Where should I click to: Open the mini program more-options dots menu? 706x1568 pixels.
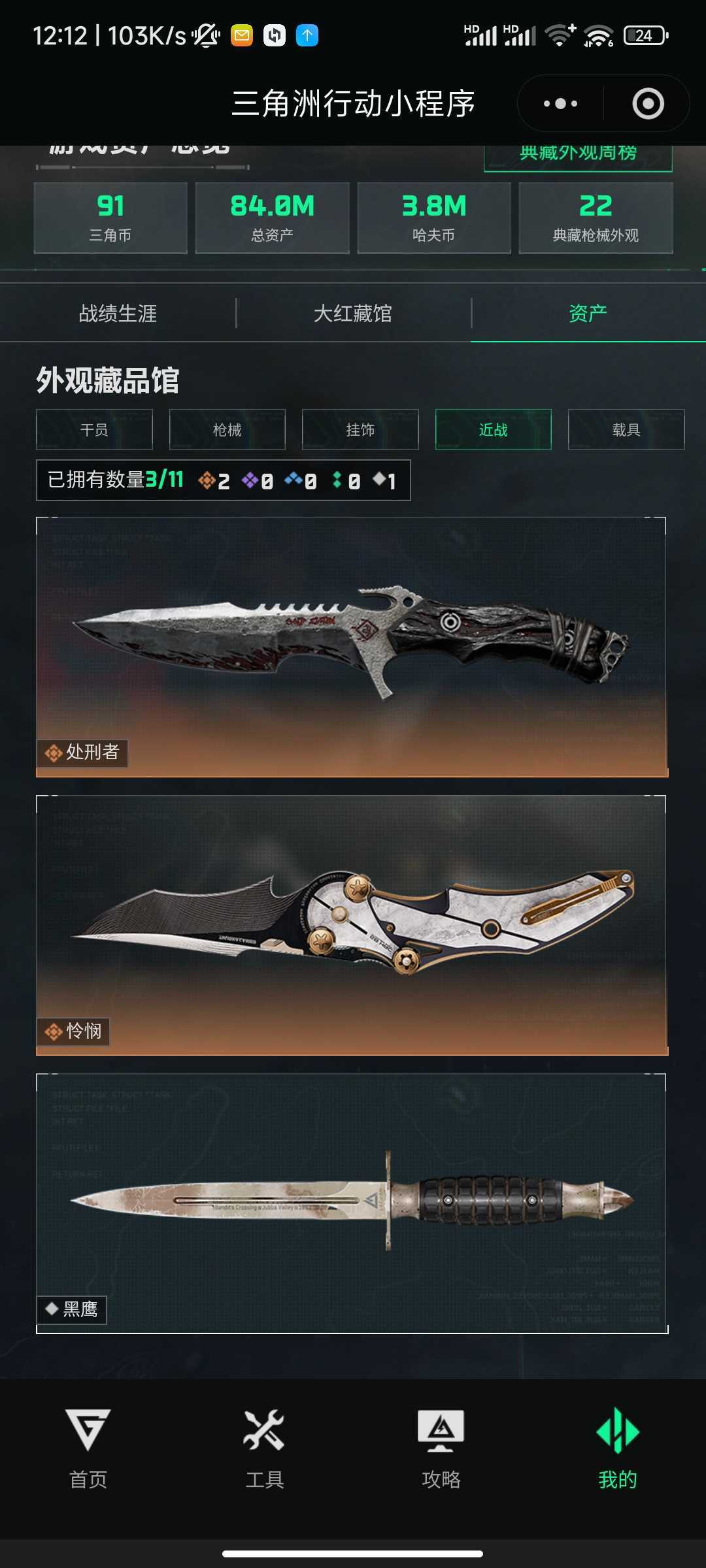pyautogui.click(x=560, y=104)
